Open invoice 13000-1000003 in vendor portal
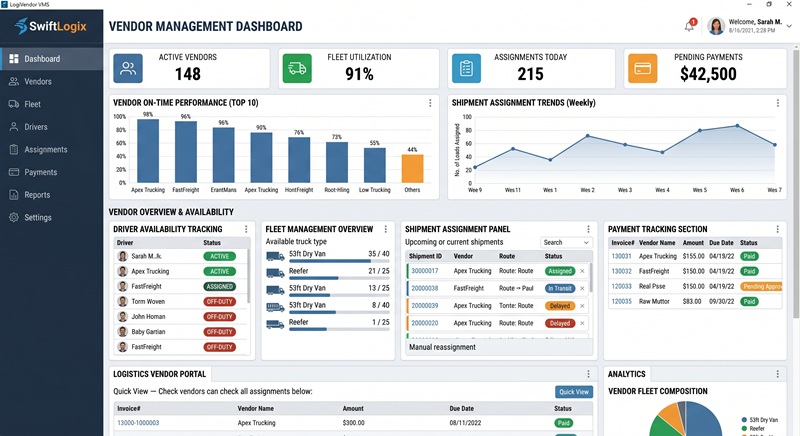The image size is (800, 436). coord(138,423)
